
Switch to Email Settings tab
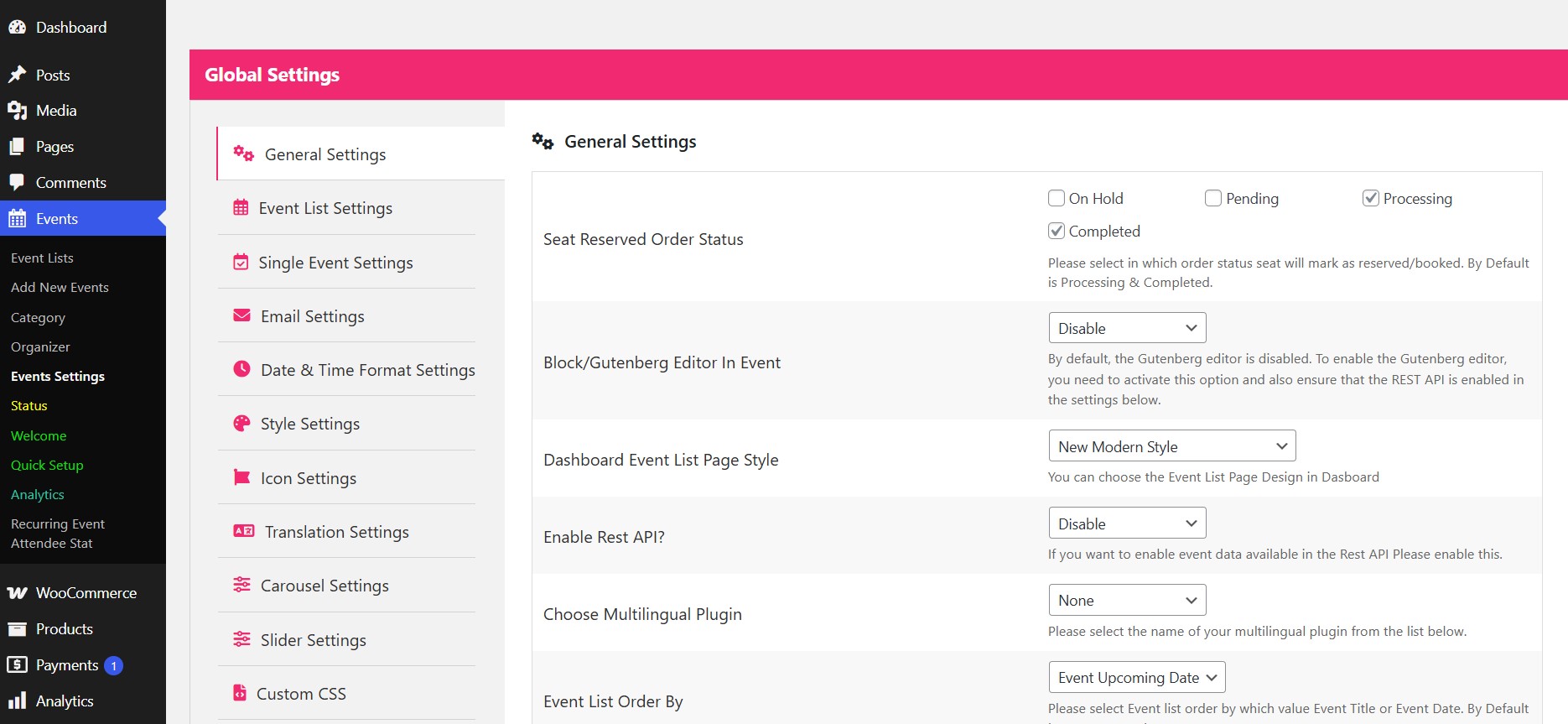(x=346, y=316)
